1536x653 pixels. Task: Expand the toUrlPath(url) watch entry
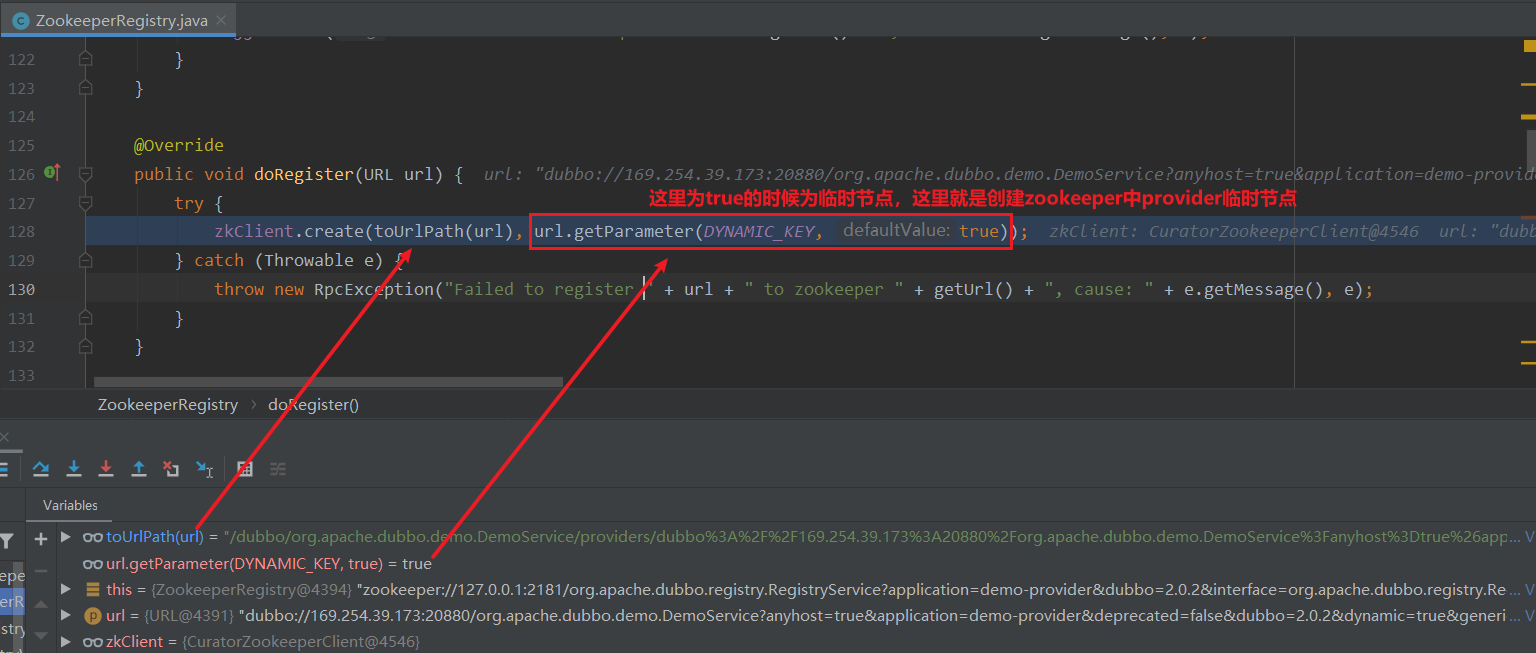(x=66, y=537)
